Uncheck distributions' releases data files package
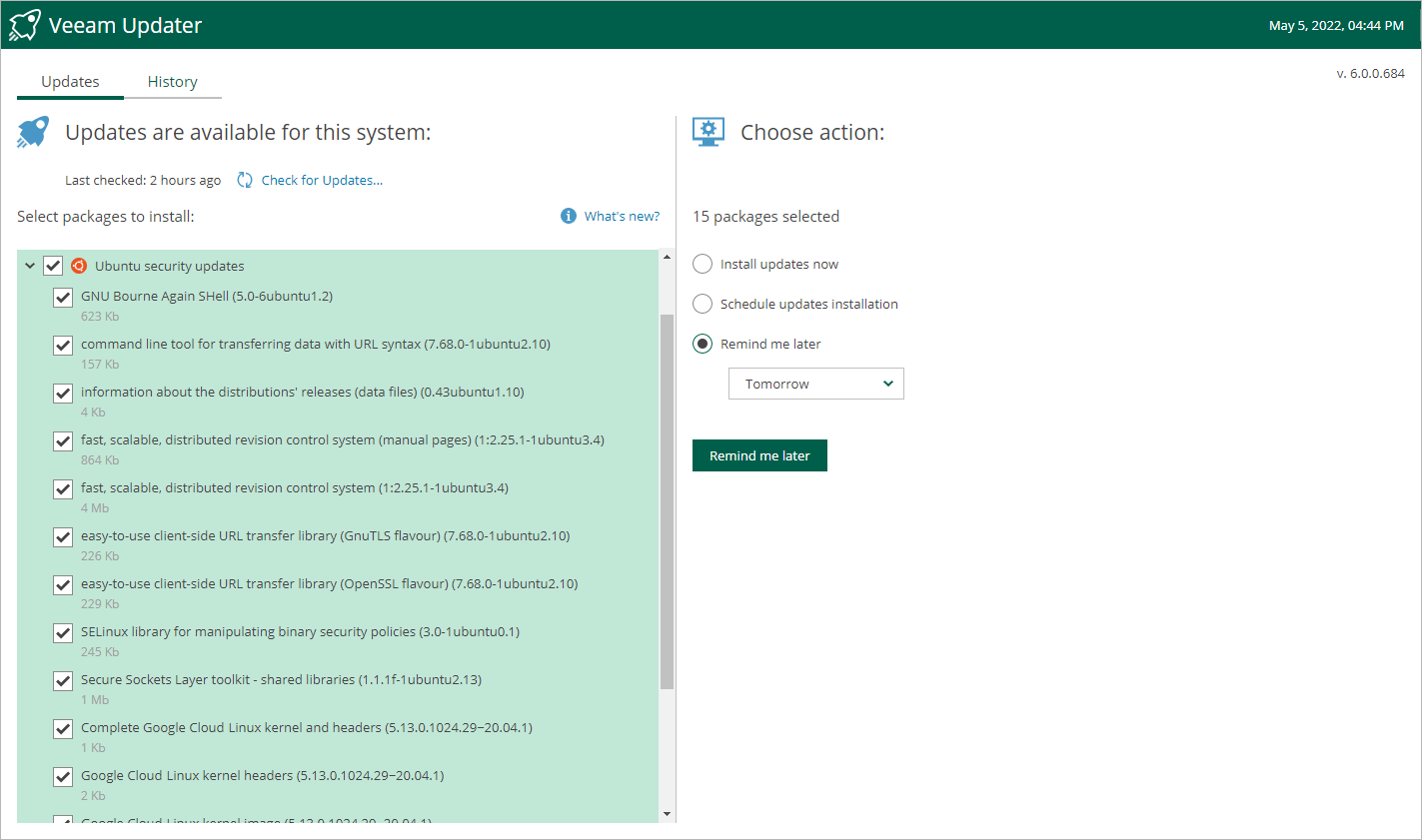 (x=63, y=393)
